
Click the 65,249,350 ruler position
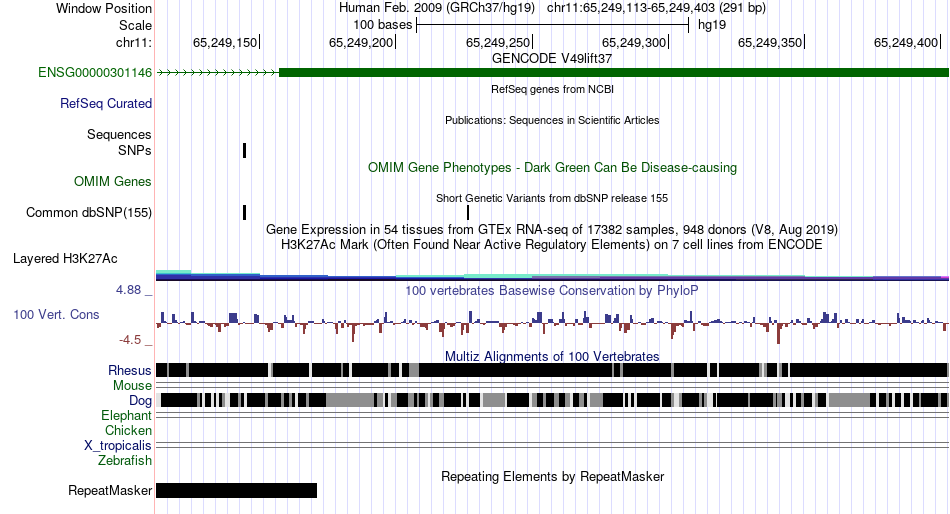[x=771, y=42]
